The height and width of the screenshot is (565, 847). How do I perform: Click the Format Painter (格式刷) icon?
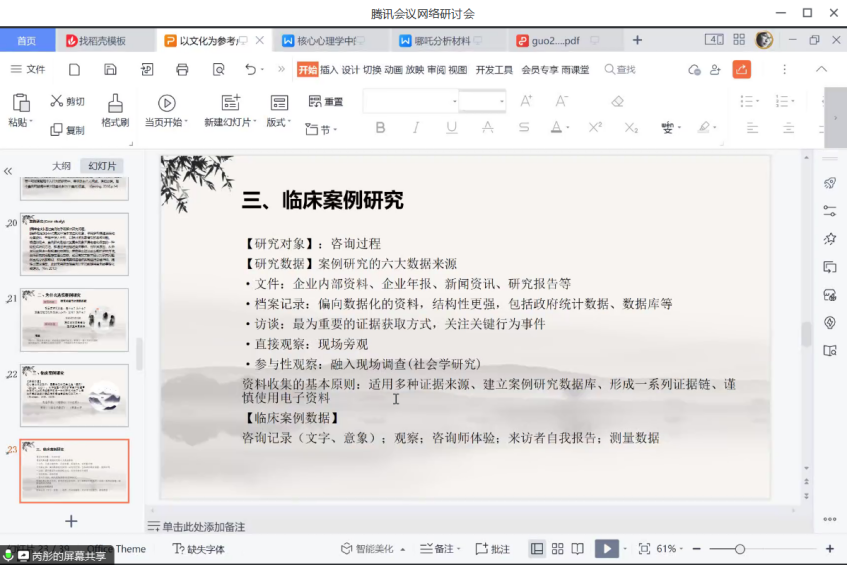click(x=115, y=103)
